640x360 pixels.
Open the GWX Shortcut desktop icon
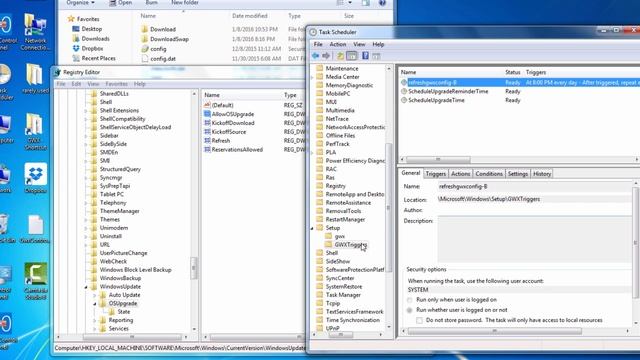pyautogui.click(x=35, y=131)
